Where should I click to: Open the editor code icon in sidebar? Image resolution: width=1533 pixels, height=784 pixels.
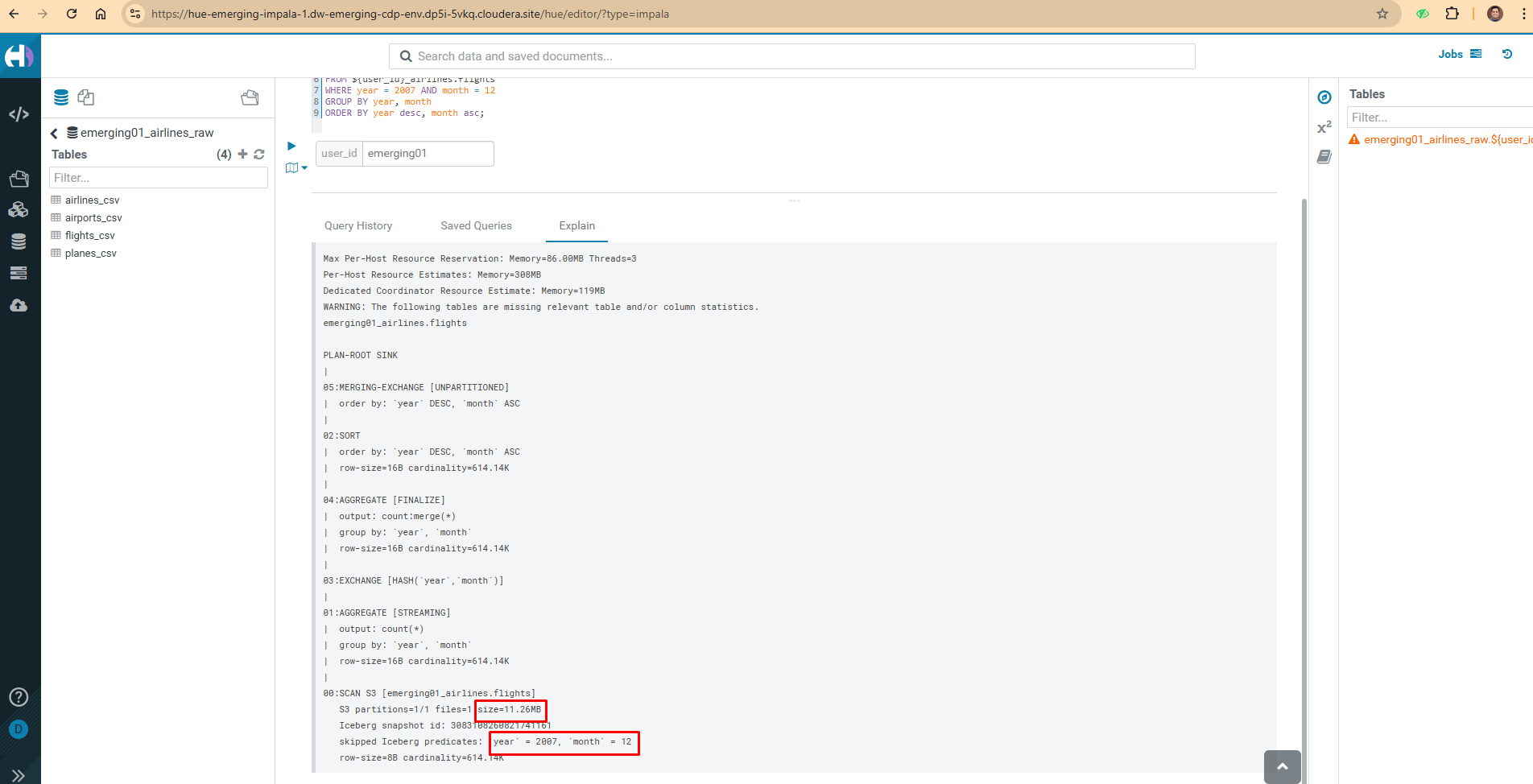(x=19, y=114)
